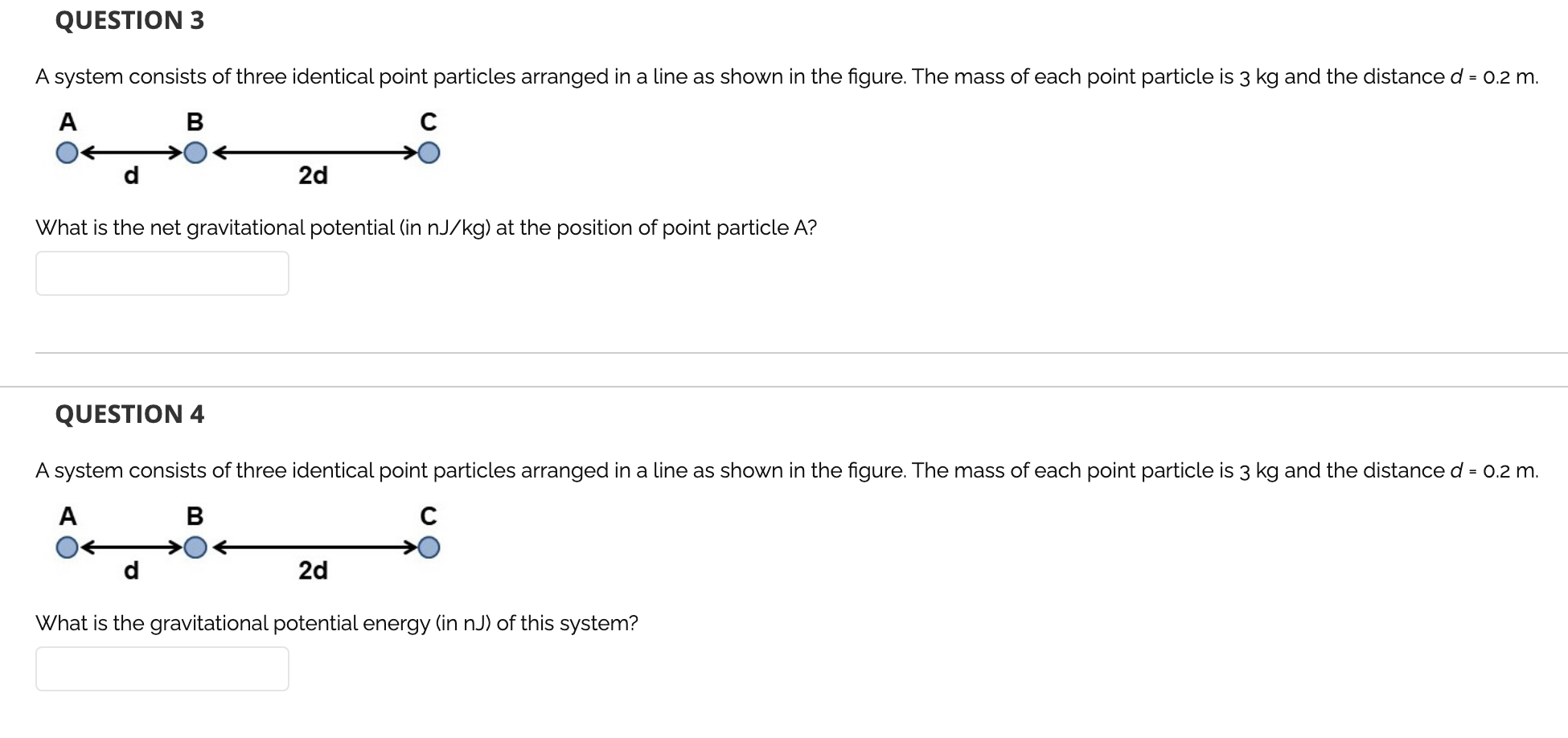
Task: Click the arrow between B and C in Question 4
Action: tap(314, 547)
